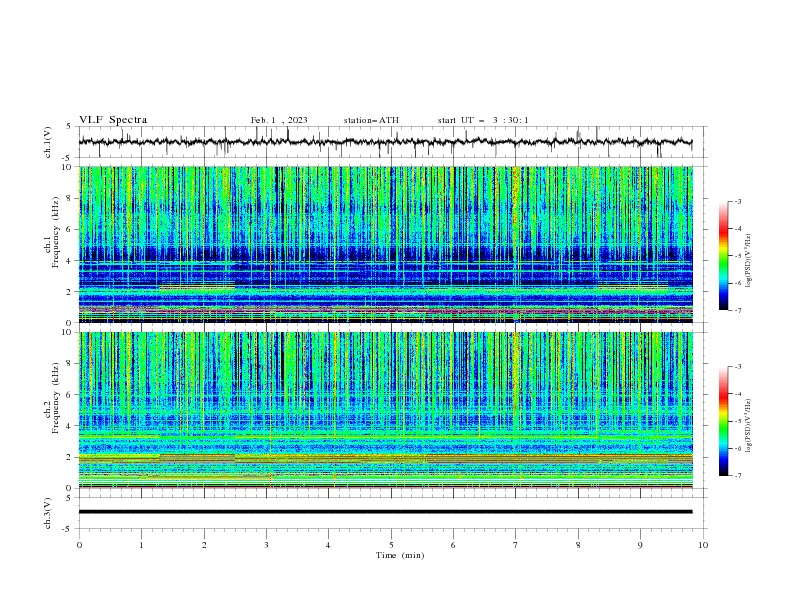
Task: Click the '-3' value on ch.1 color bar
Action: coord(737,201)
